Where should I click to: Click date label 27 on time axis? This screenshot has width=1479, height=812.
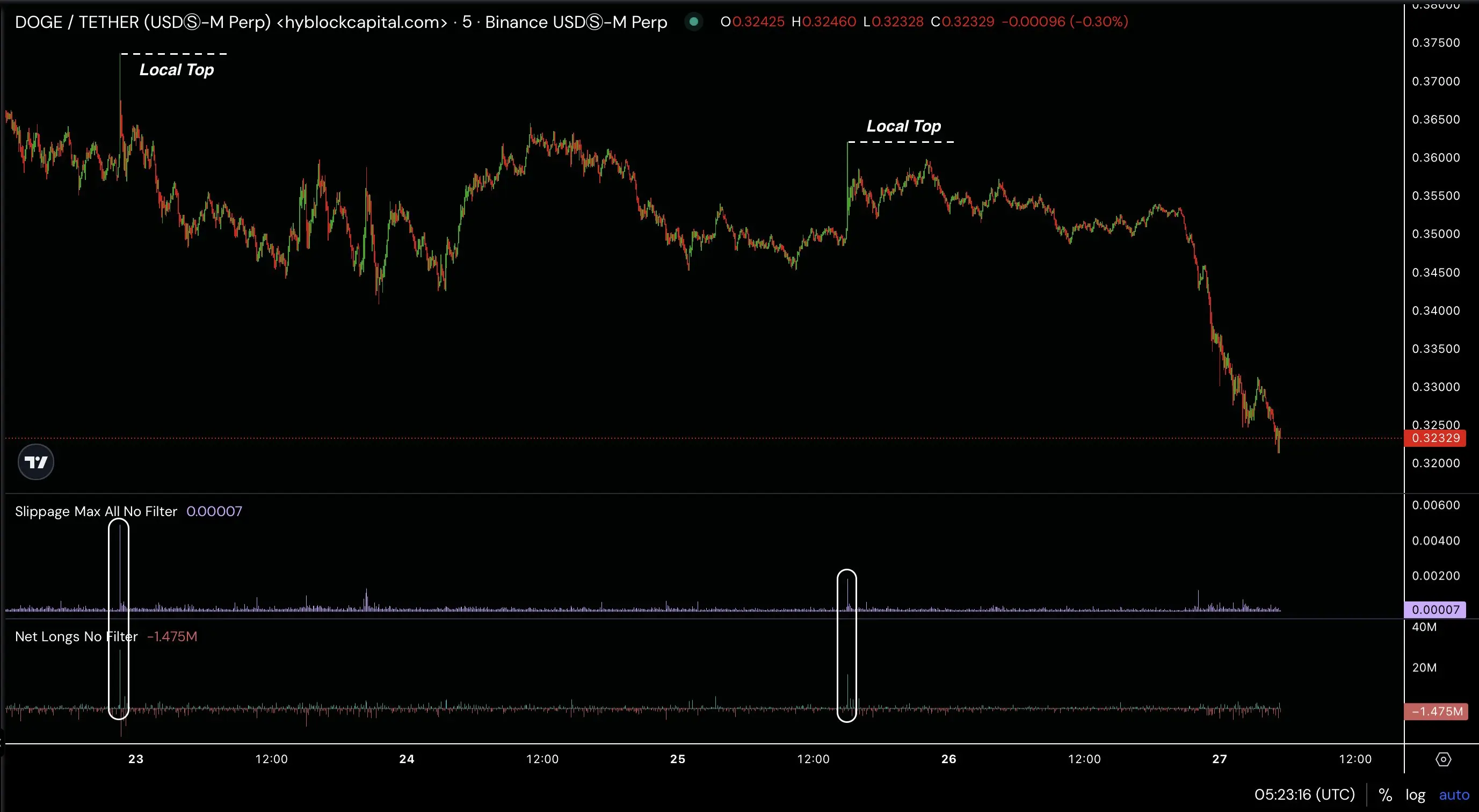point(1220,759)
